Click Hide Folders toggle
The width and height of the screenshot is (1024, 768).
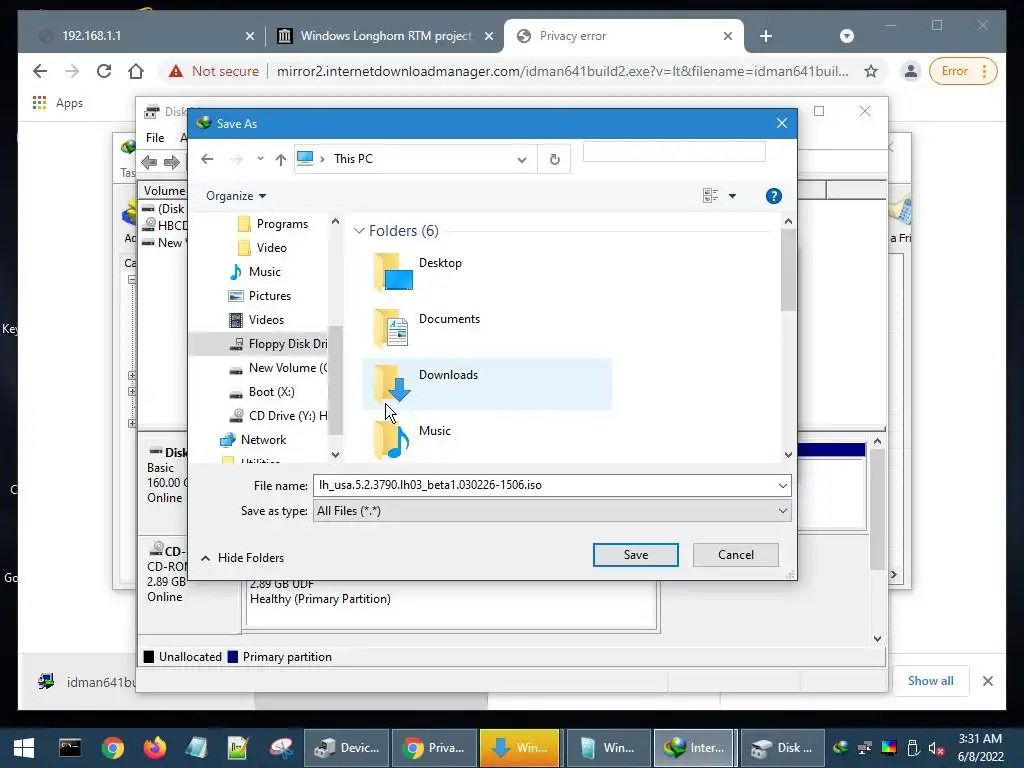(243, 558)
